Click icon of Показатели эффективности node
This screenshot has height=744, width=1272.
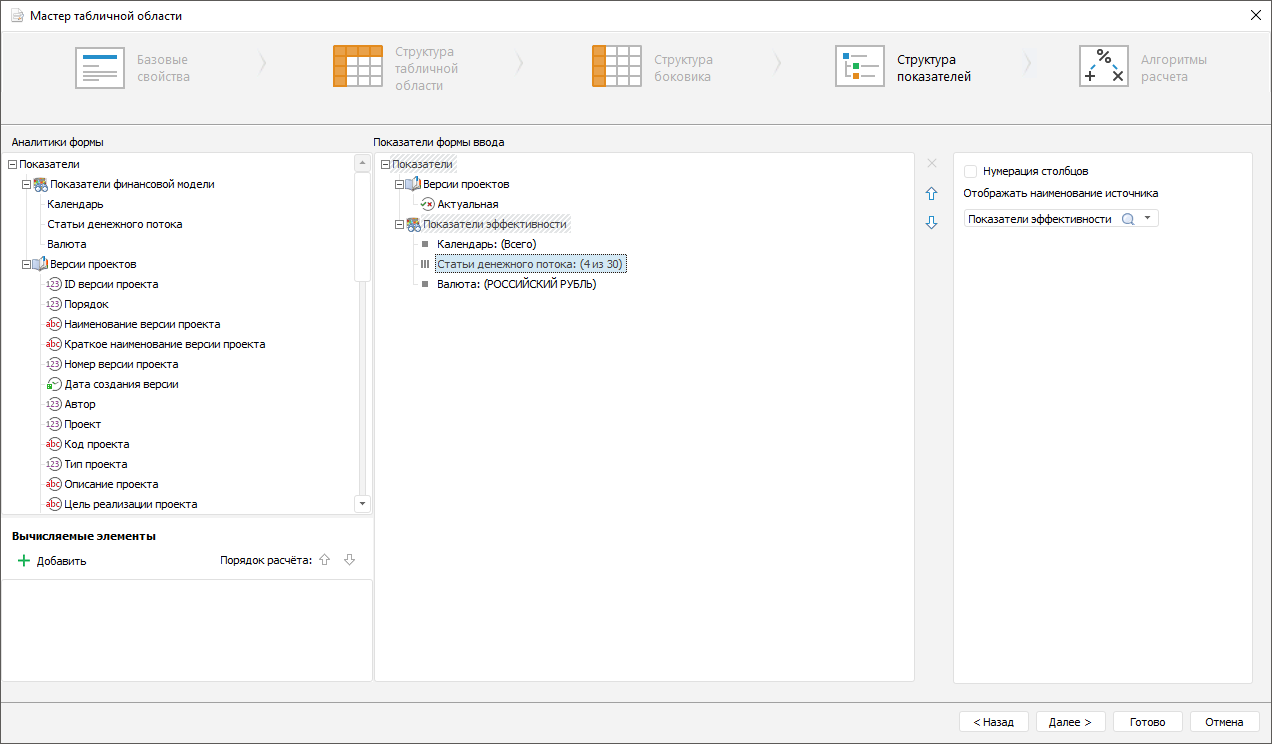point(413,224)
